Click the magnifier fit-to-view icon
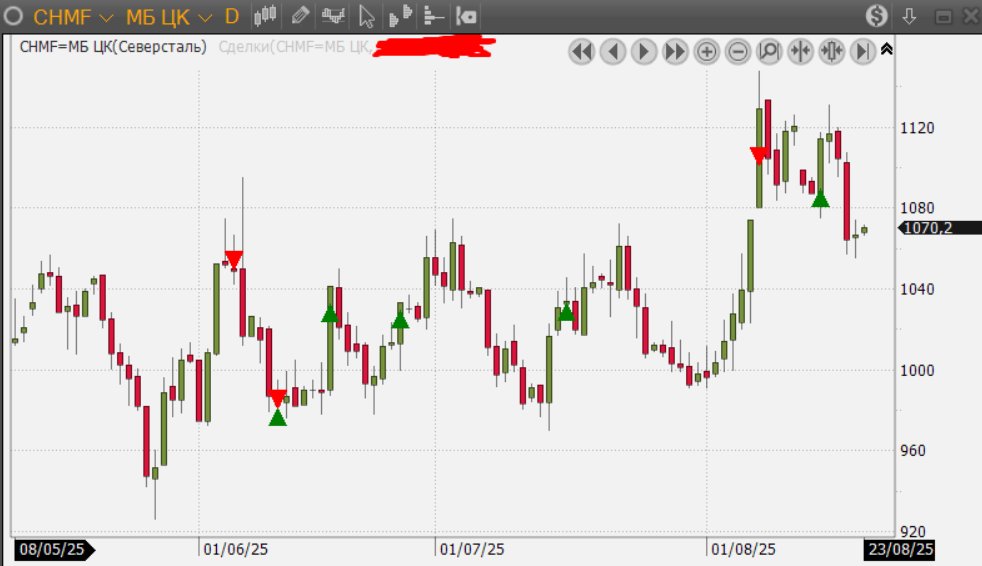This screenshot has width=982, height=566. [x=769, y=51]
